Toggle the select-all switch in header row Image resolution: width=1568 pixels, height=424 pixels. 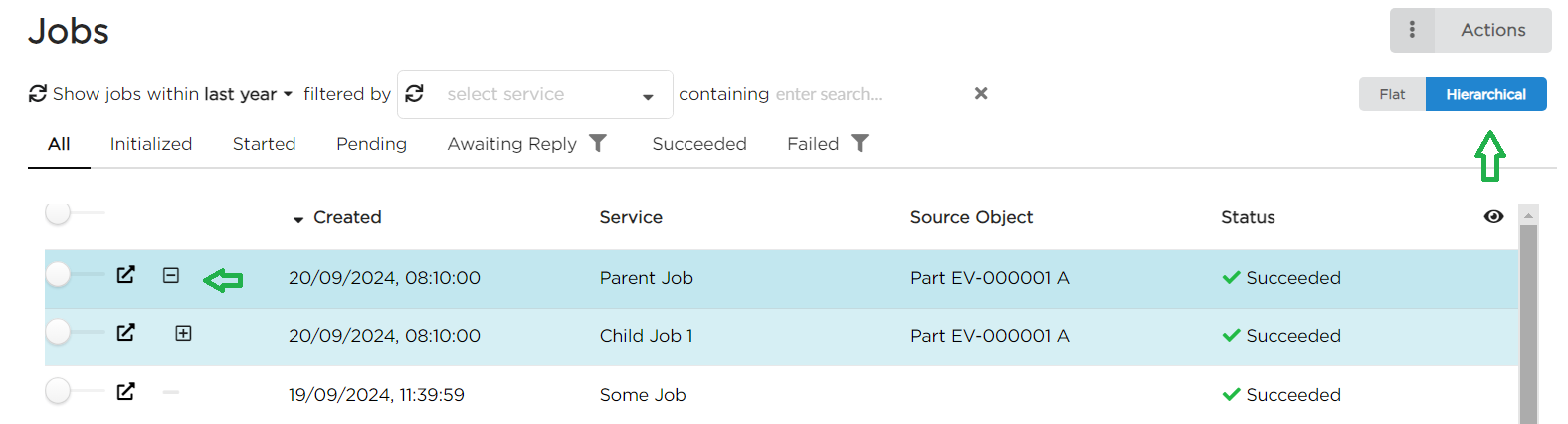[60, 212]
